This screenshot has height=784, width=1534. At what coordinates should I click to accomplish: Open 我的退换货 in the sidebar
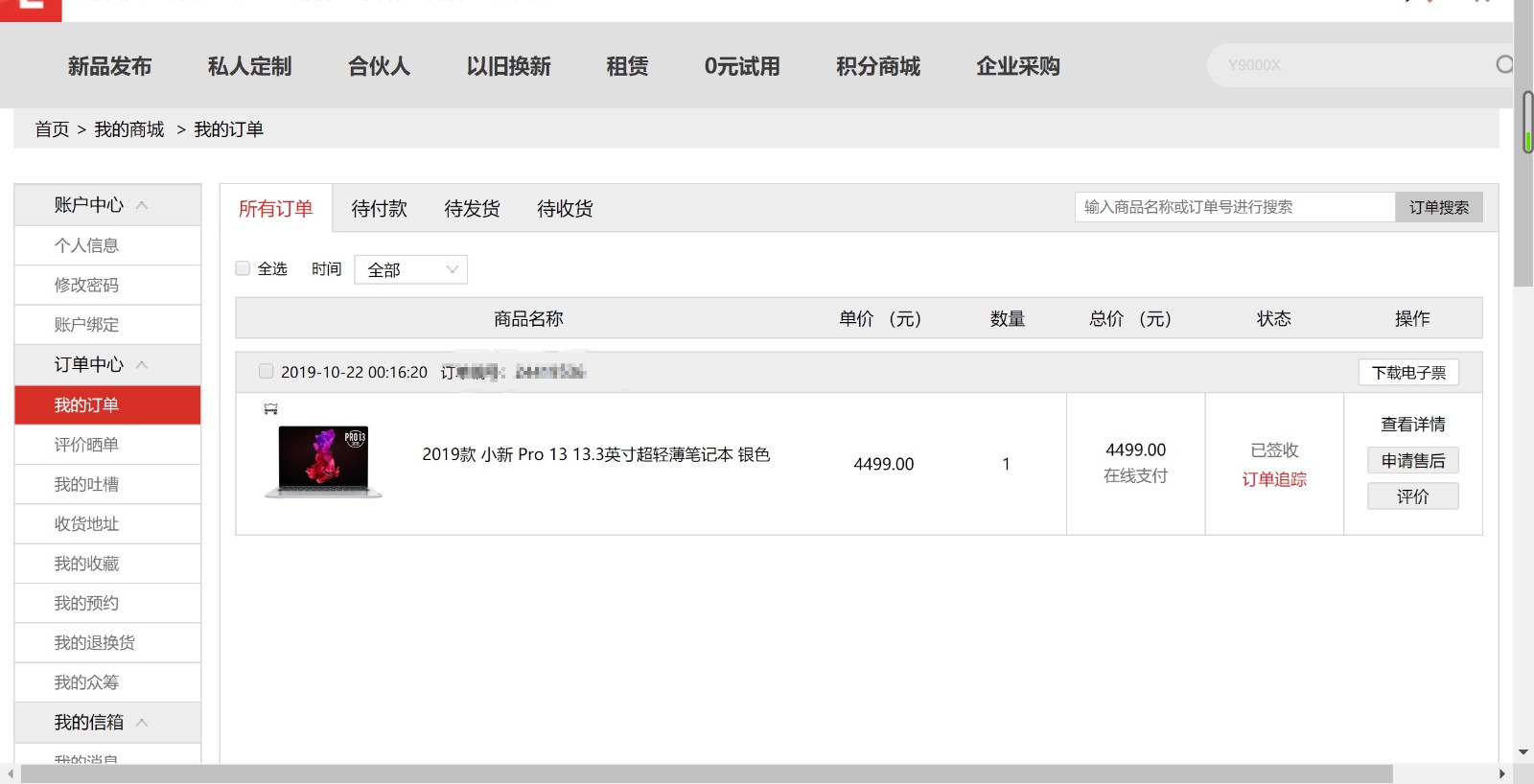pyautogui.click(x=107, y=642)
